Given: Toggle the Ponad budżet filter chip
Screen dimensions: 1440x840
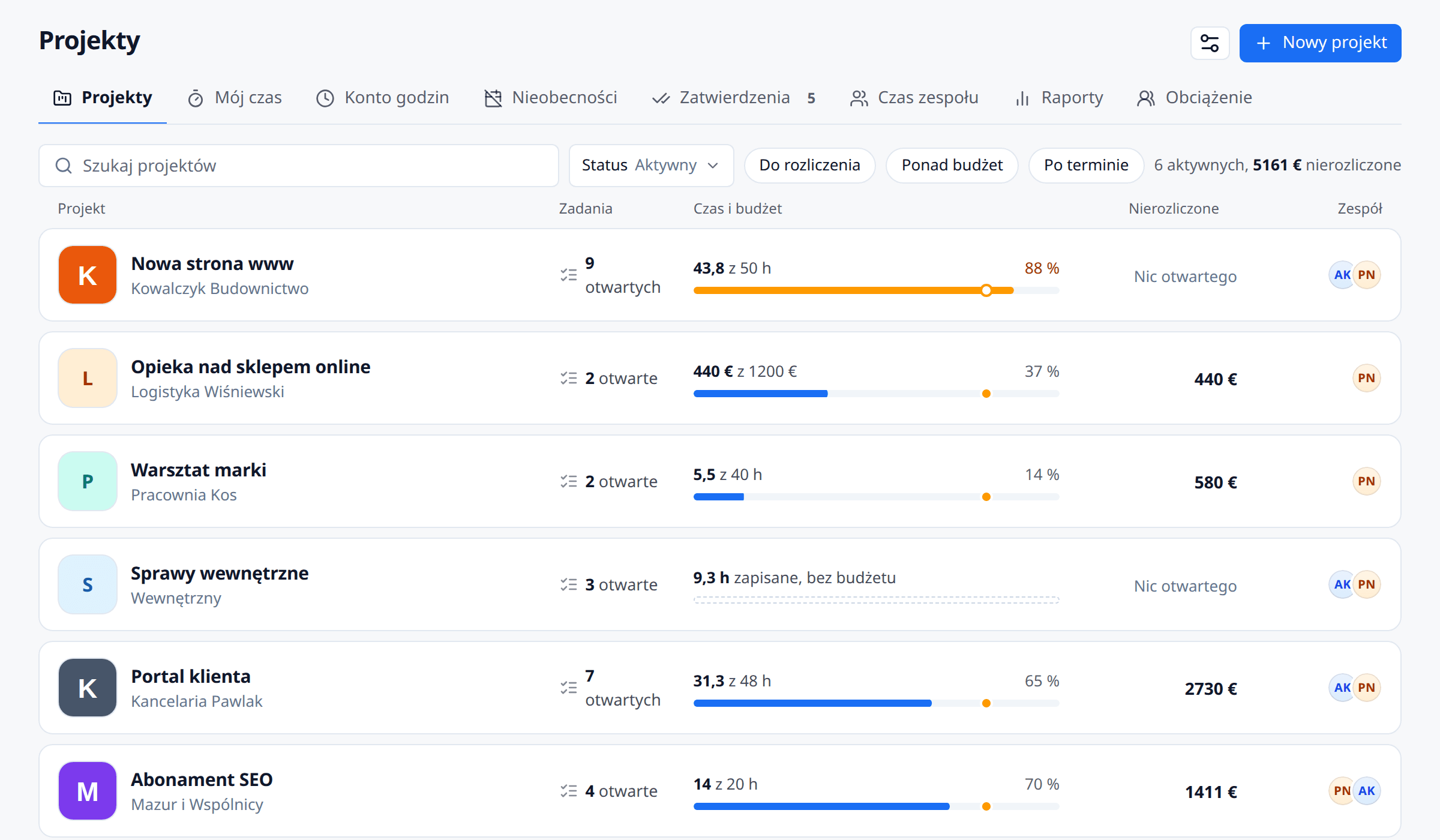Looking at the screenshot, I should point(952,165).
